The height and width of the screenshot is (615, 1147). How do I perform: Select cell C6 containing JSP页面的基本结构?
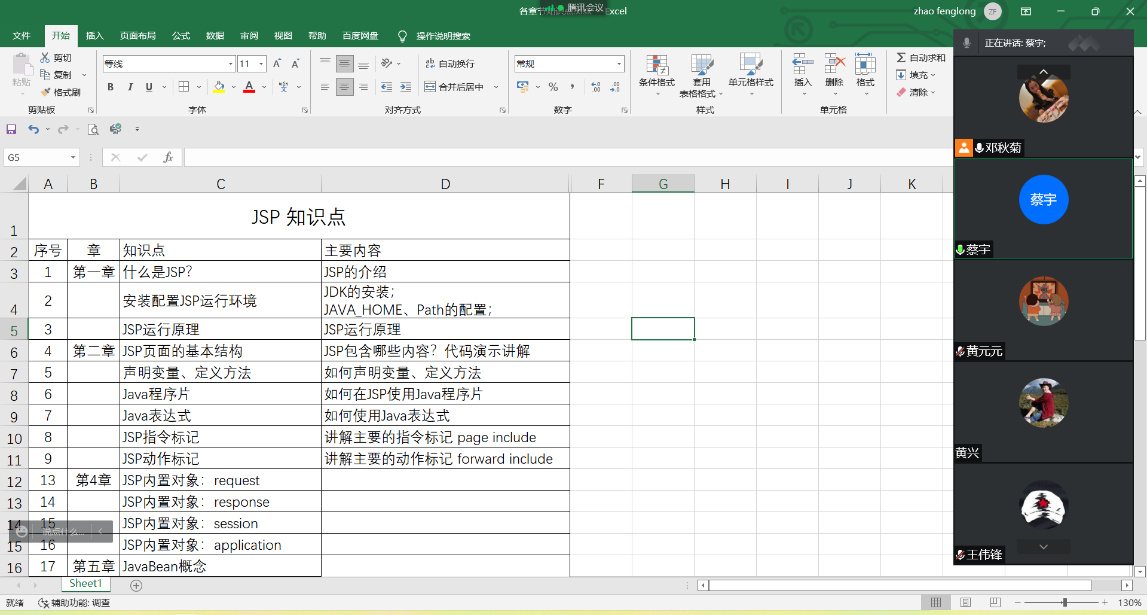click(220, 351)
